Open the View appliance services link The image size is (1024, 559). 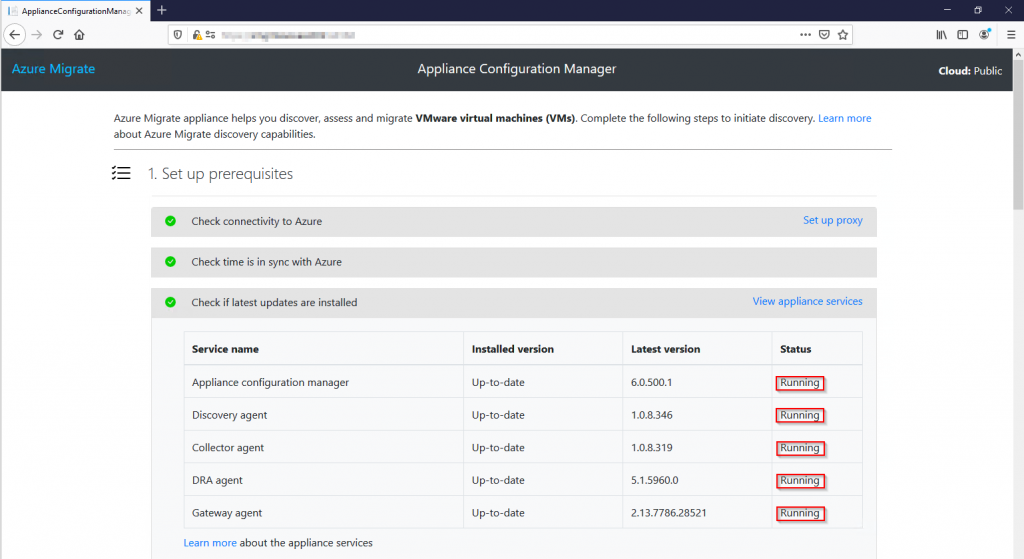[807, 301]
